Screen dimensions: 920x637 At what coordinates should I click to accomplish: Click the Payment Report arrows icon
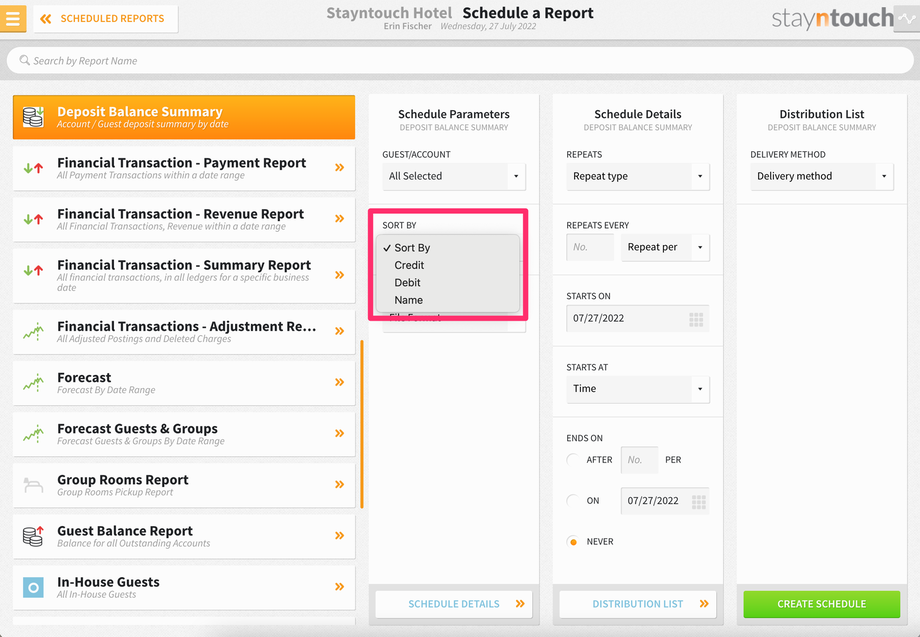click(x=33, y=168)
